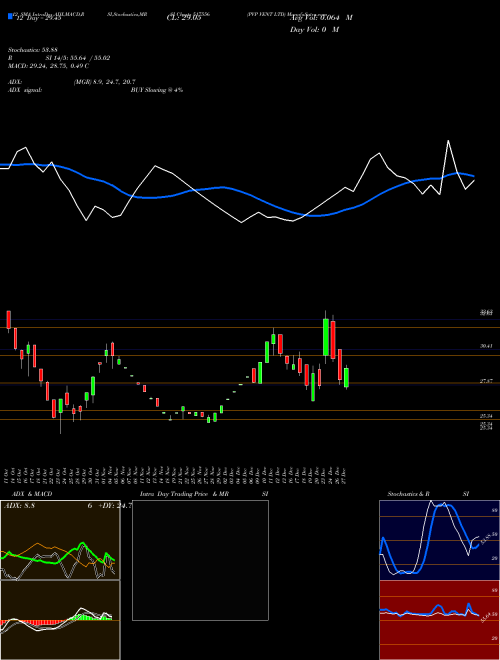Click the red RSI chart panel

pyautogui.click(x=439, y=620)
